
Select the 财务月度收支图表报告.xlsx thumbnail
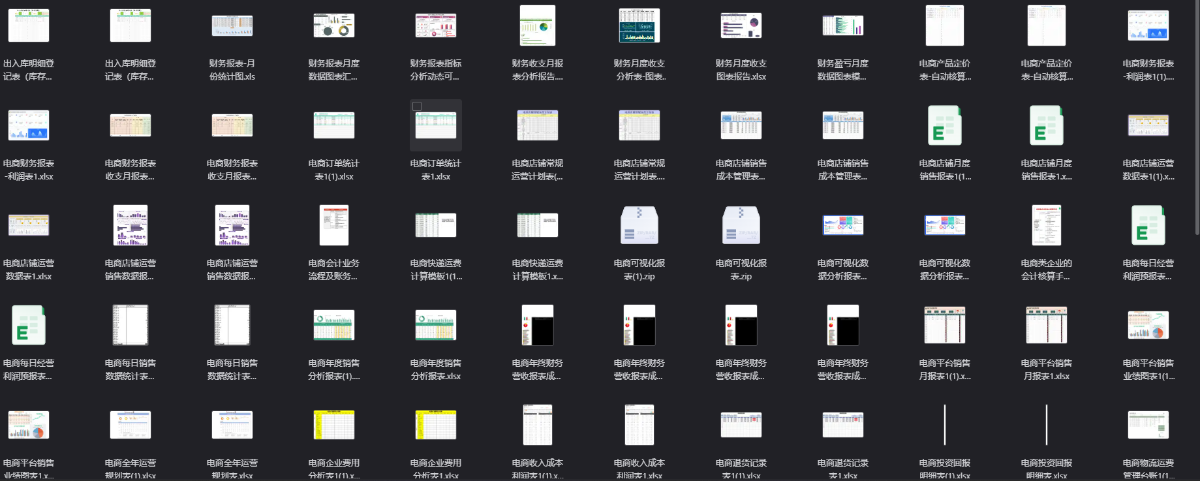click(741, 25)
